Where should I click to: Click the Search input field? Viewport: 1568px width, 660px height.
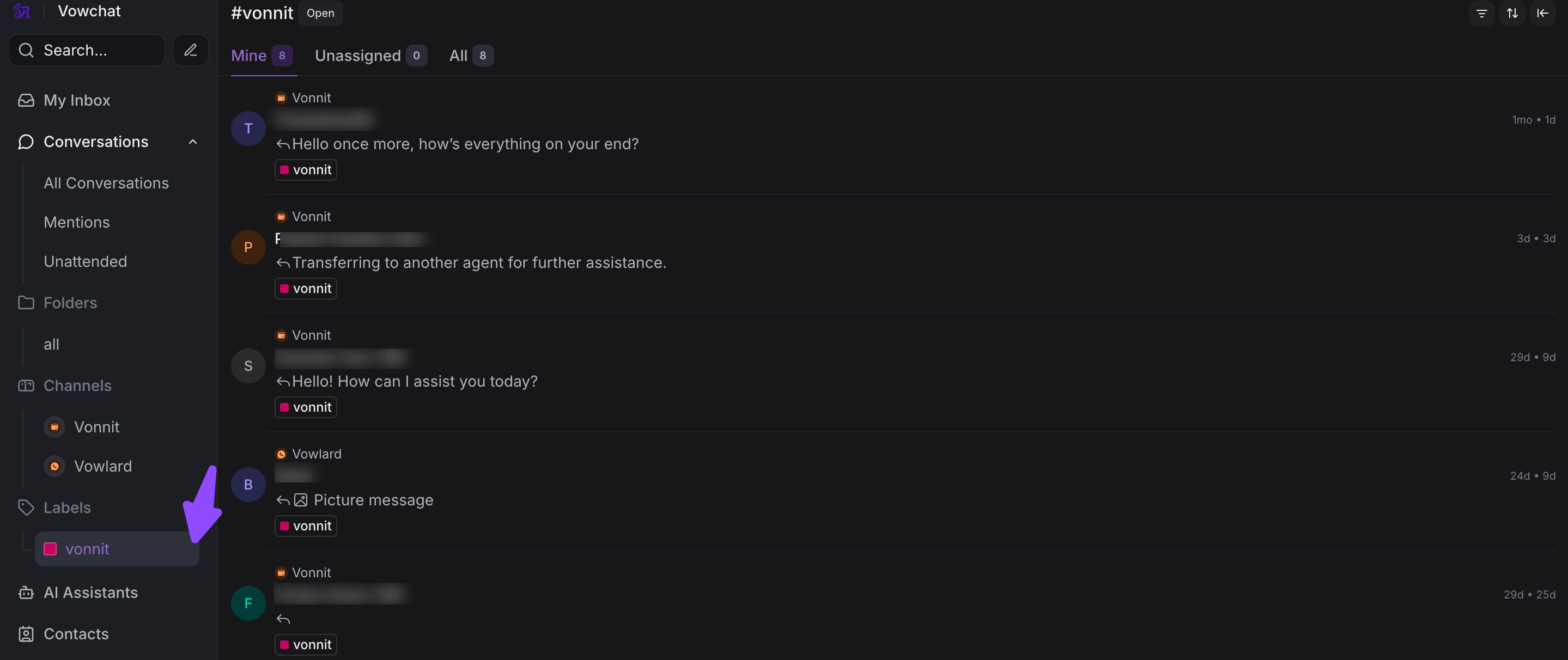coord(98,50)
